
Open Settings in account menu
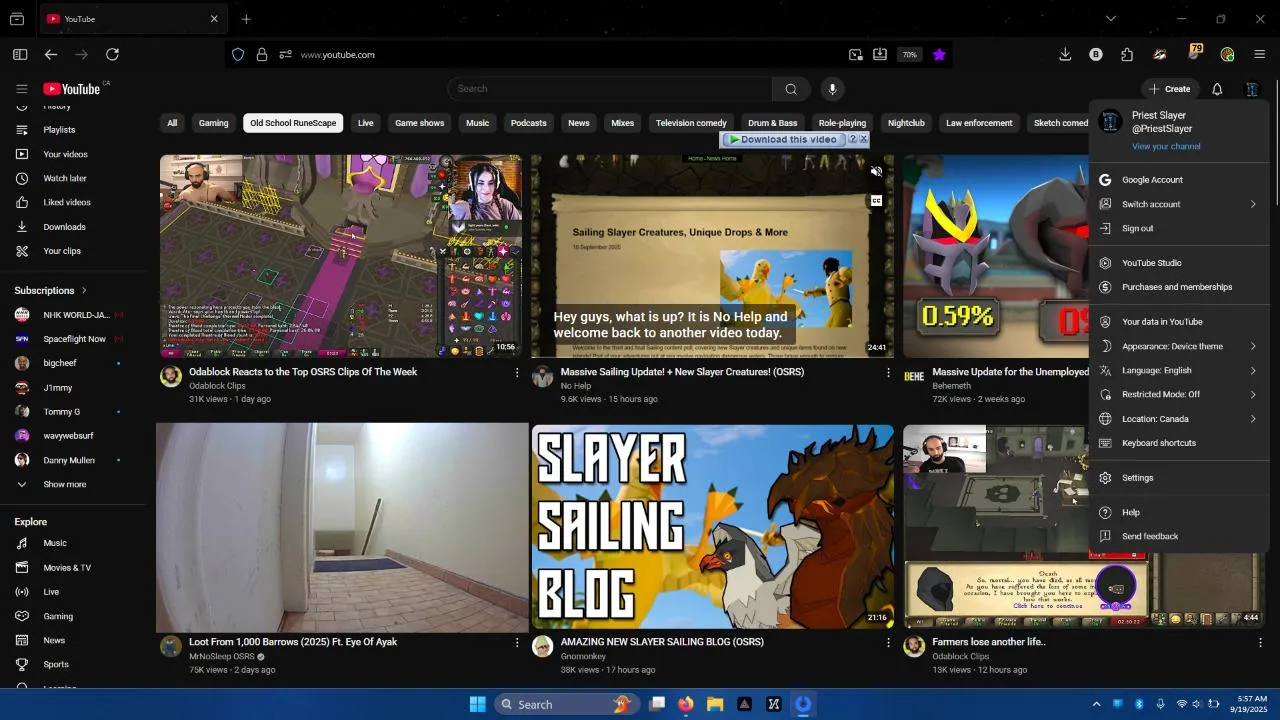1178,478
